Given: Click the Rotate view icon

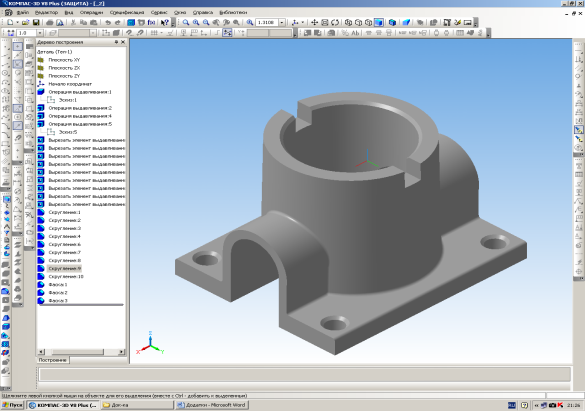Looking at the screenshot, I should pos(335,22).
